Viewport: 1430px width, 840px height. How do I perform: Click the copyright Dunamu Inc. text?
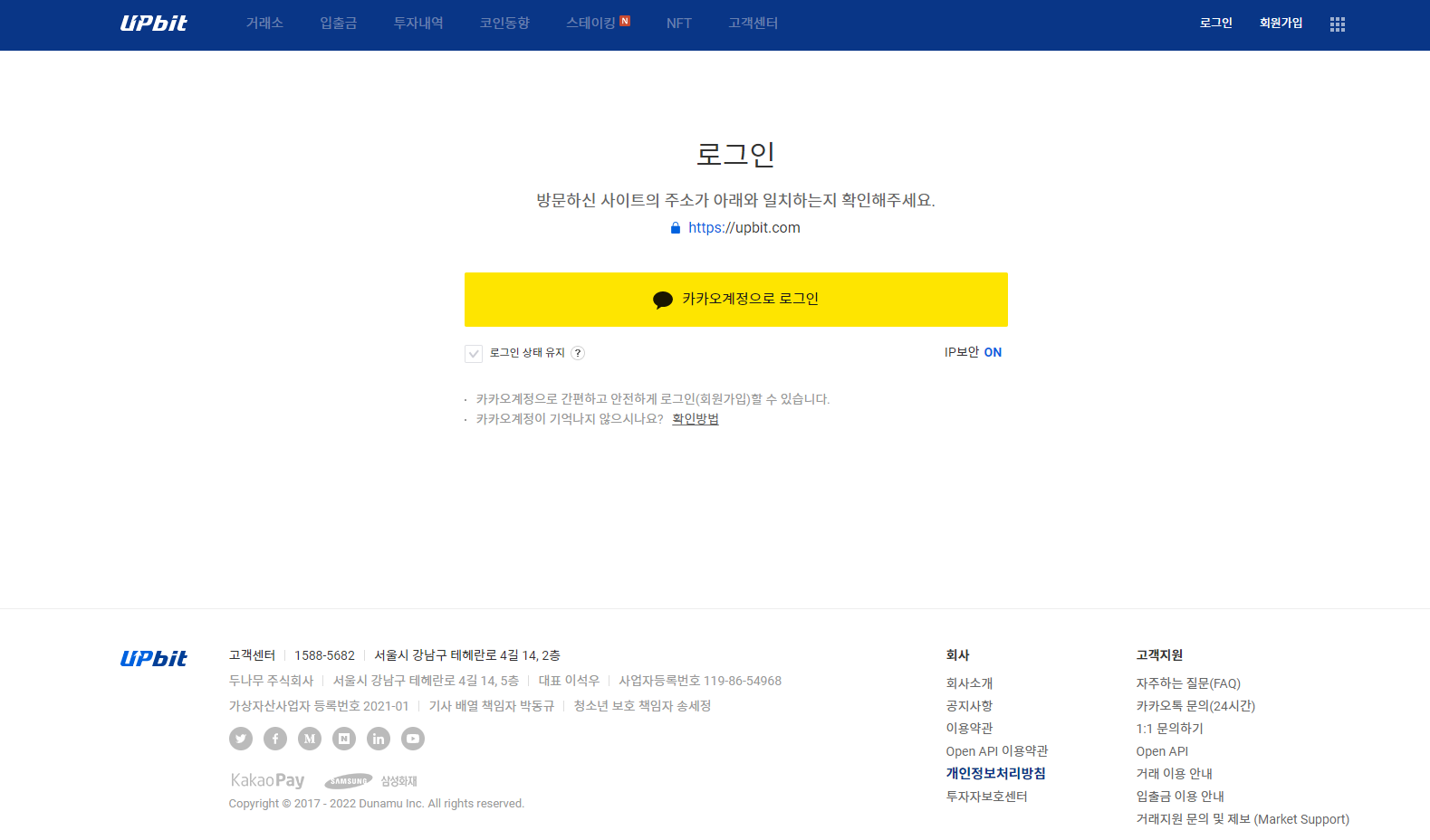point(377,804)
